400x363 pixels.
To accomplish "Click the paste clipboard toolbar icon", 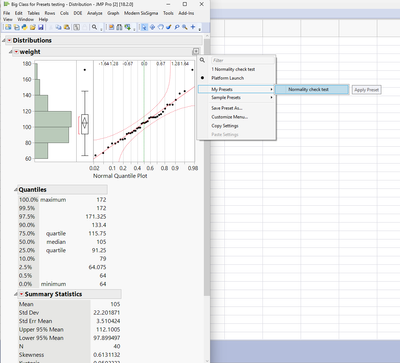I will coord(67,27).
